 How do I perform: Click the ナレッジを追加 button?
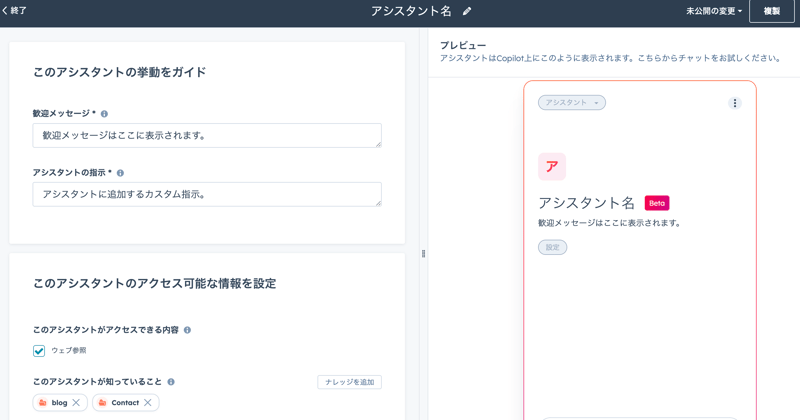(x=349, y=382)
